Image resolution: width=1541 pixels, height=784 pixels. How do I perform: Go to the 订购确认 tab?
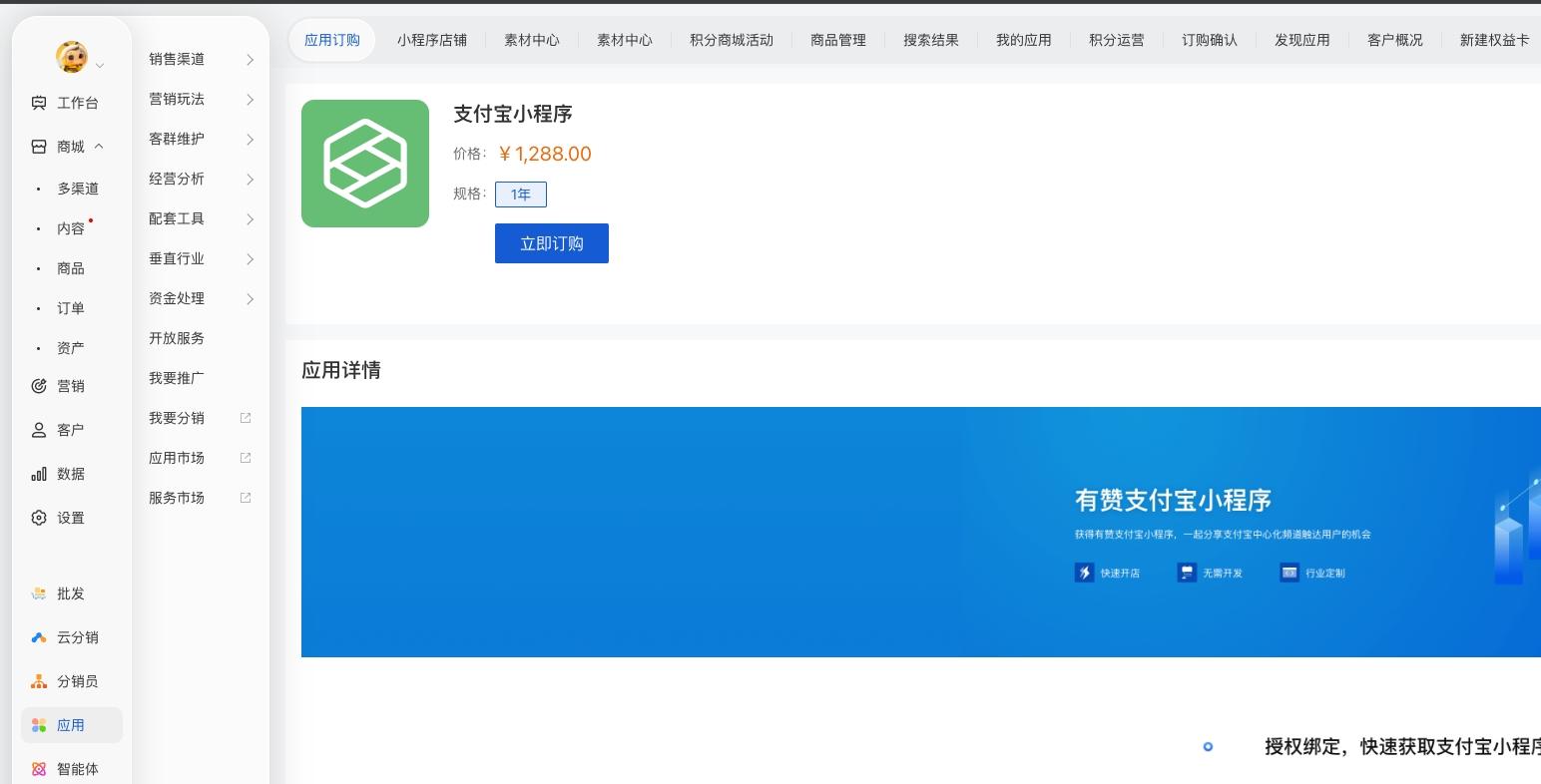[x=1210, y=40]
